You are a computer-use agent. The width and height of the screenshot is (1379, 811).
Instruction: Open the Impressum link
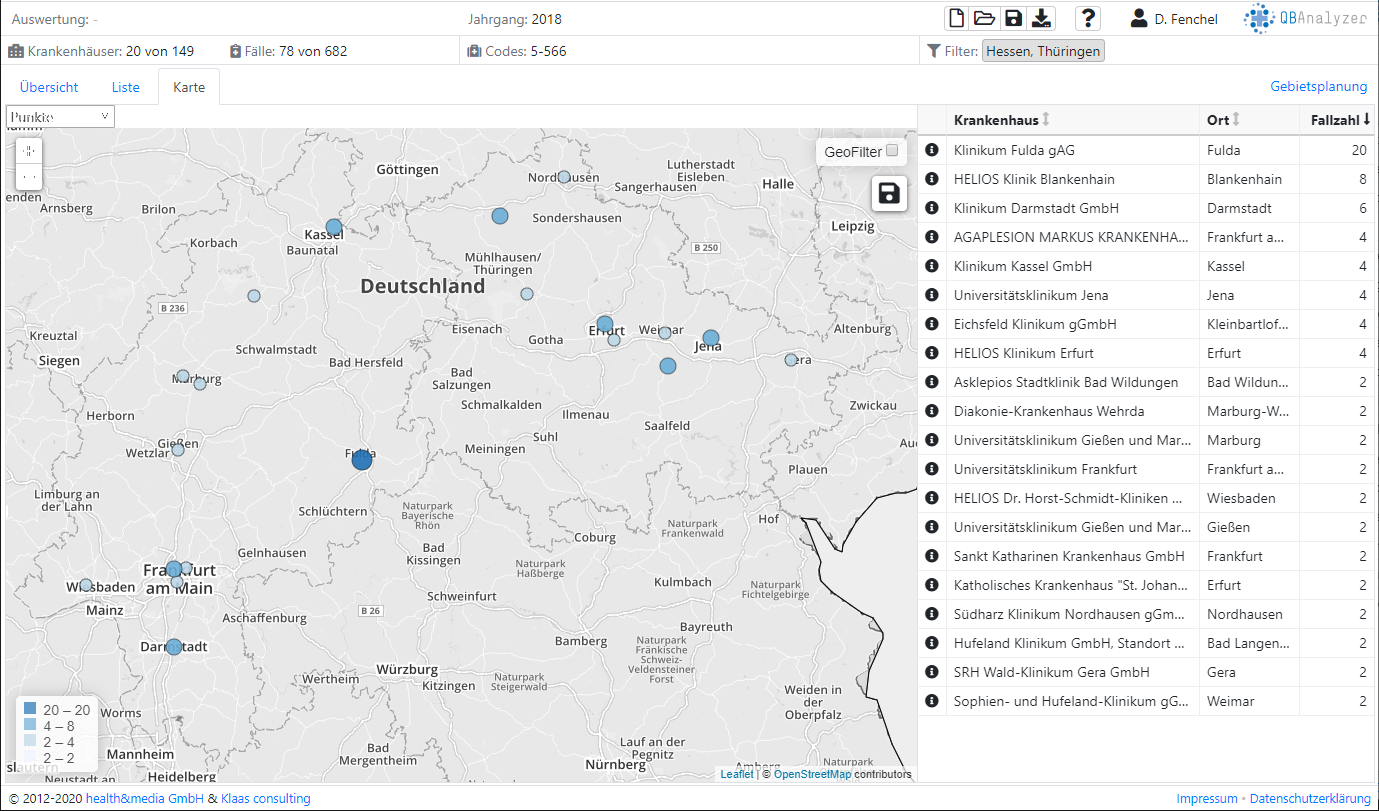coord(1207,799)
